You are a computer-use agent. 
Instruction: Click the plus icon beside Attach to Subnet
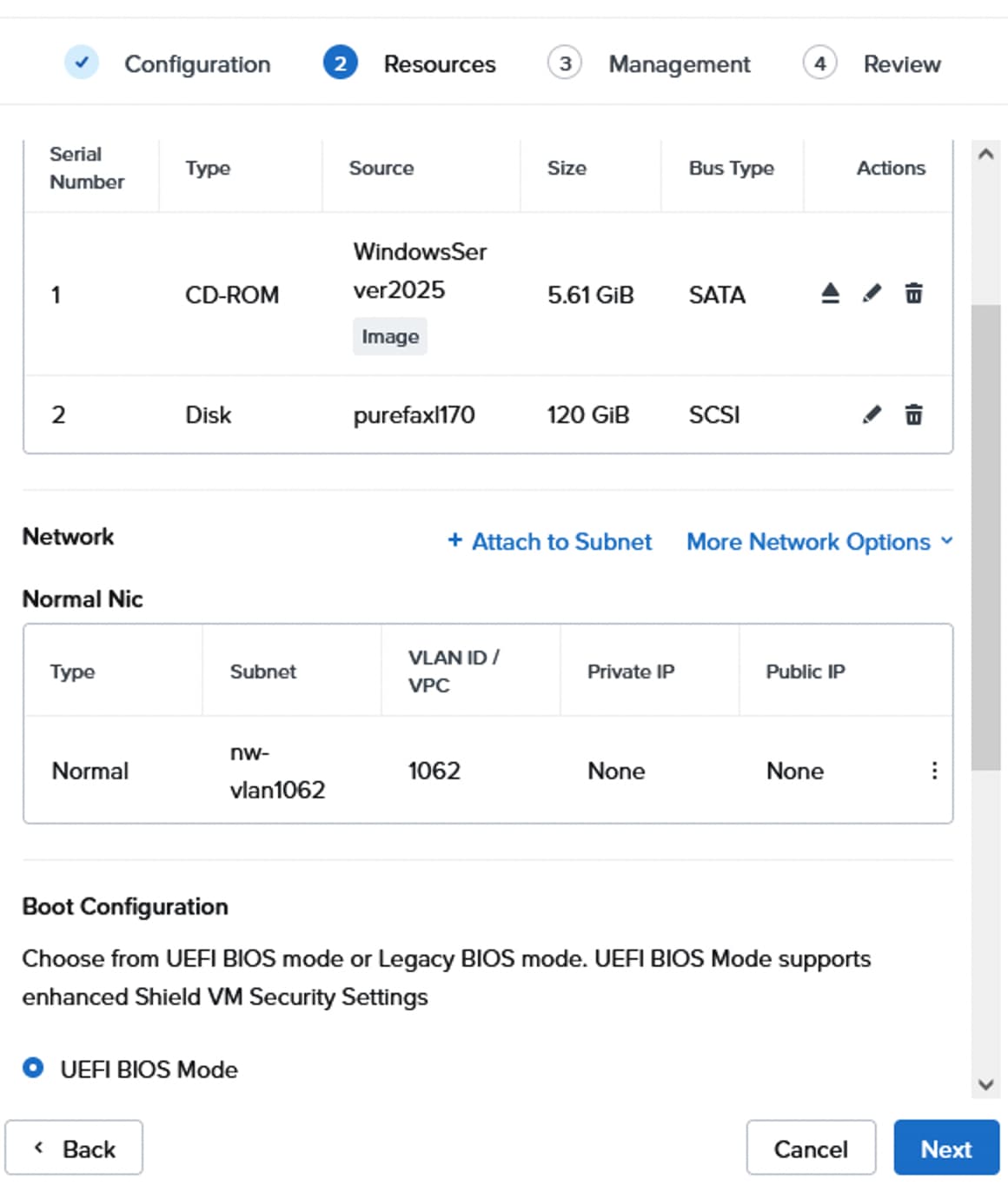(x=454, y=540)
